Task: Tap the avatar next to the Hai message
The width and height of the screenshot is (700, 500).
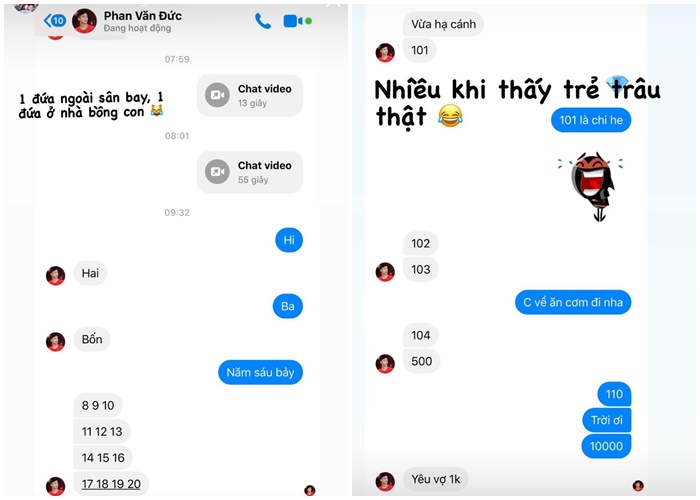Action: (55, 275)
